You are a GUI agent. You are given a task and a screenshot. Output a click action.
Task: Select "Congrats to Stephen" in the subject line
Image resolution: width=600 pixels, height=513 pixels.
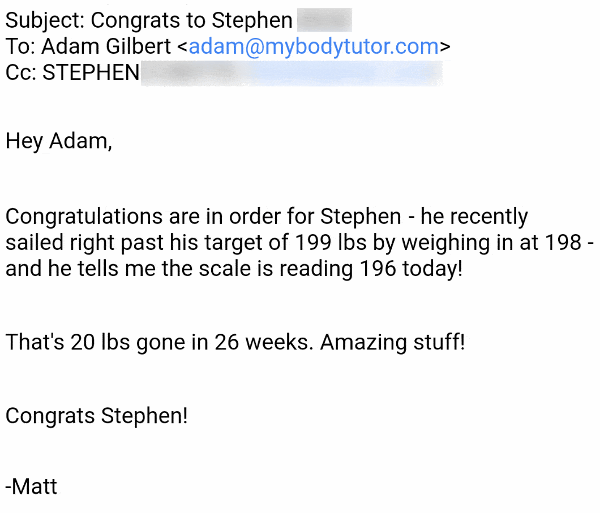[x=192, y=20]
